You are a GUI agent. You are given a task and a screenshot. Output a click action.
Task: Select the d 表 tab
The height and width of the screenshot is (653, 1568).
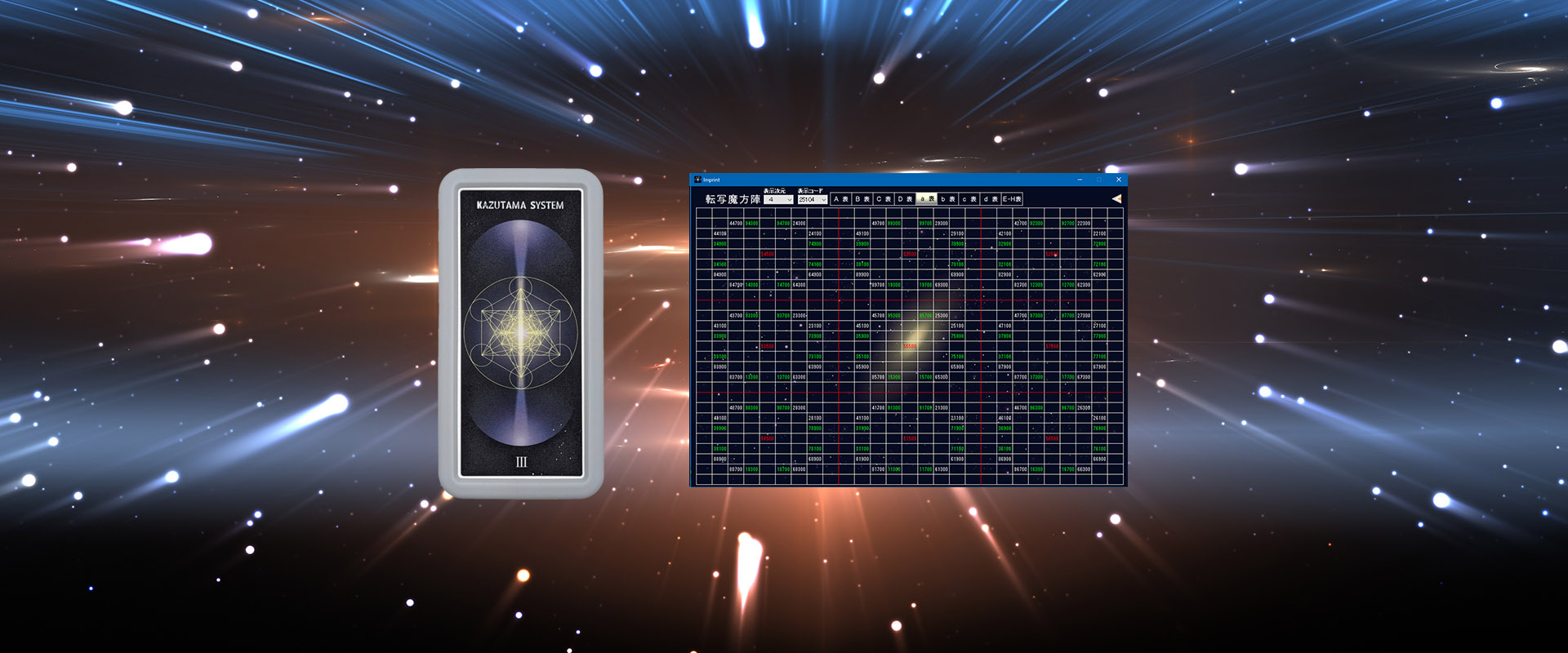[x=991, y=199]
